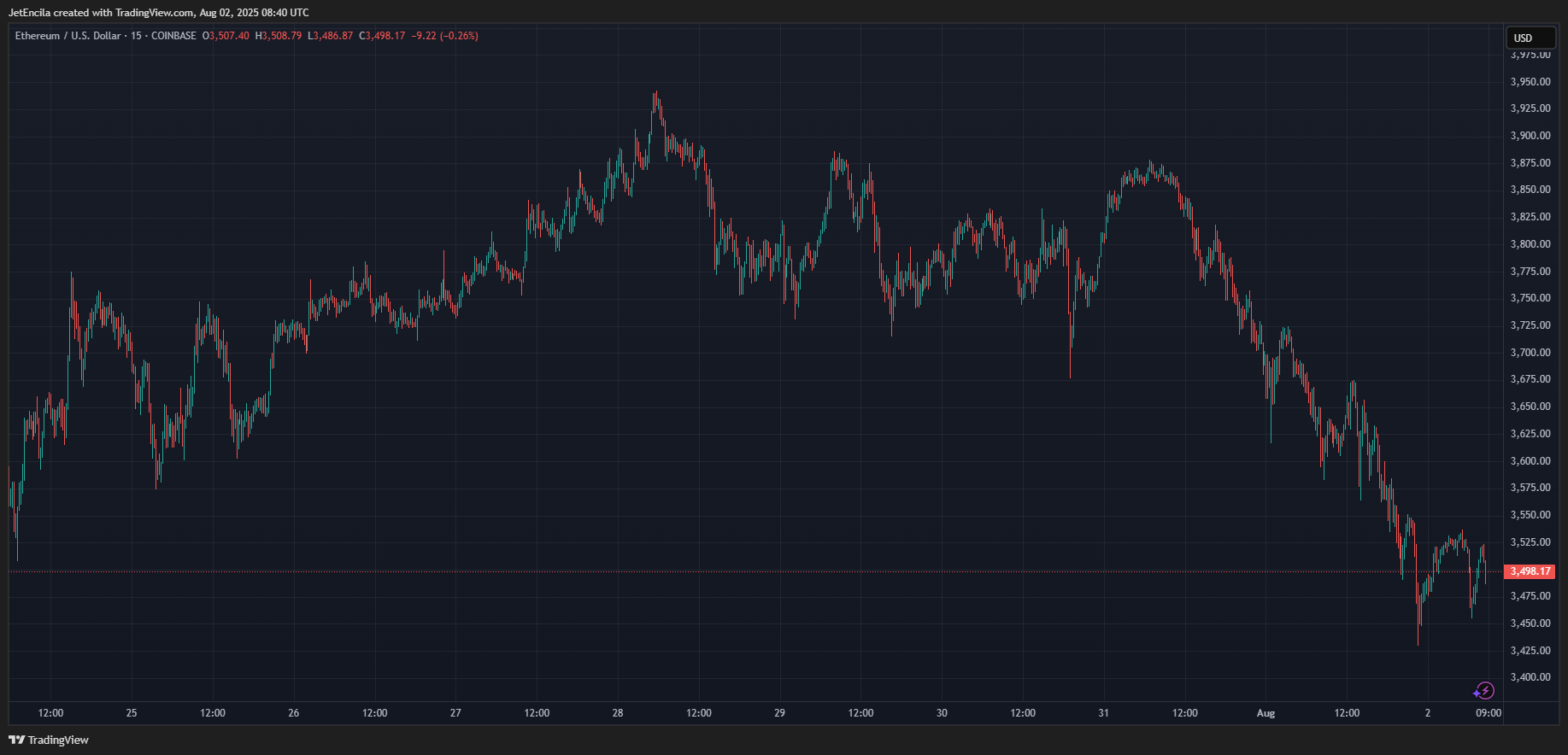
Task: Click the 09:00 label on time axis
Action: [1489, 713]
